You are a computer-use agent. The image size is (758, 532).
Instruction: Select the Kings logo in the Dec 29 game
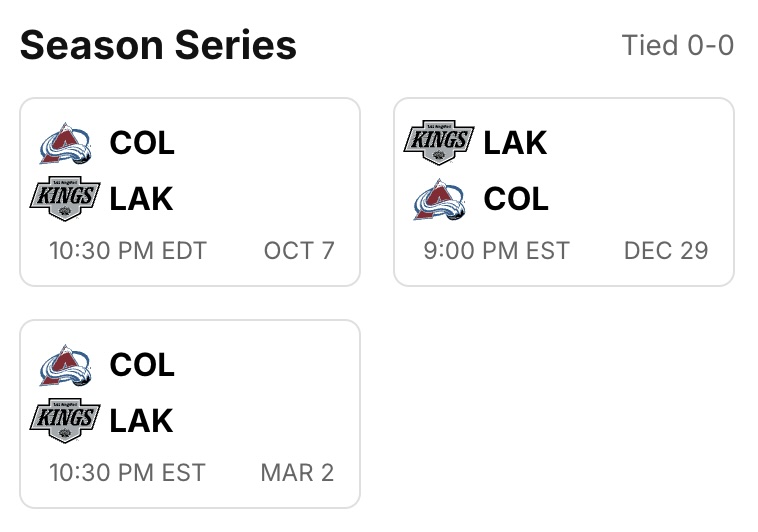[x=439, y=143]
